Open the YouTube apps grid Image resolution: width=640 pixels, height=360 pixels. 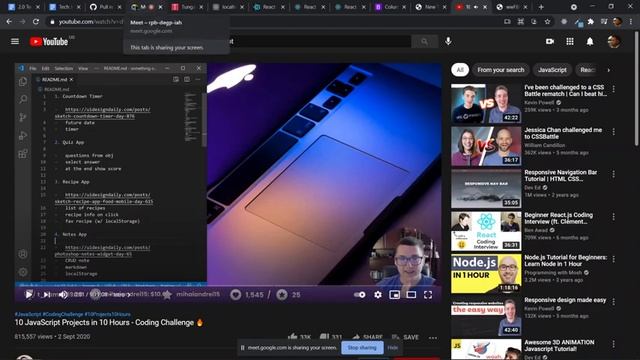coord(570,41)
